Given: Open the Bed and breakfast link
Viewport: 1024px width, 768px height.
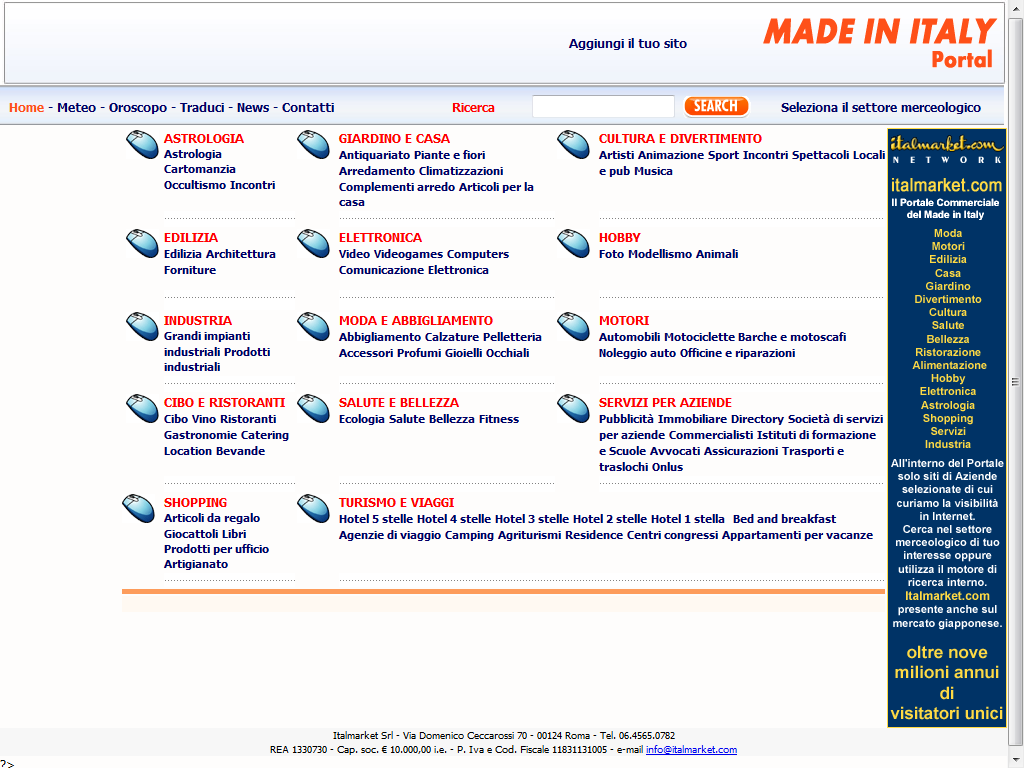Looking at the screenshot, I should pos(784,519).
